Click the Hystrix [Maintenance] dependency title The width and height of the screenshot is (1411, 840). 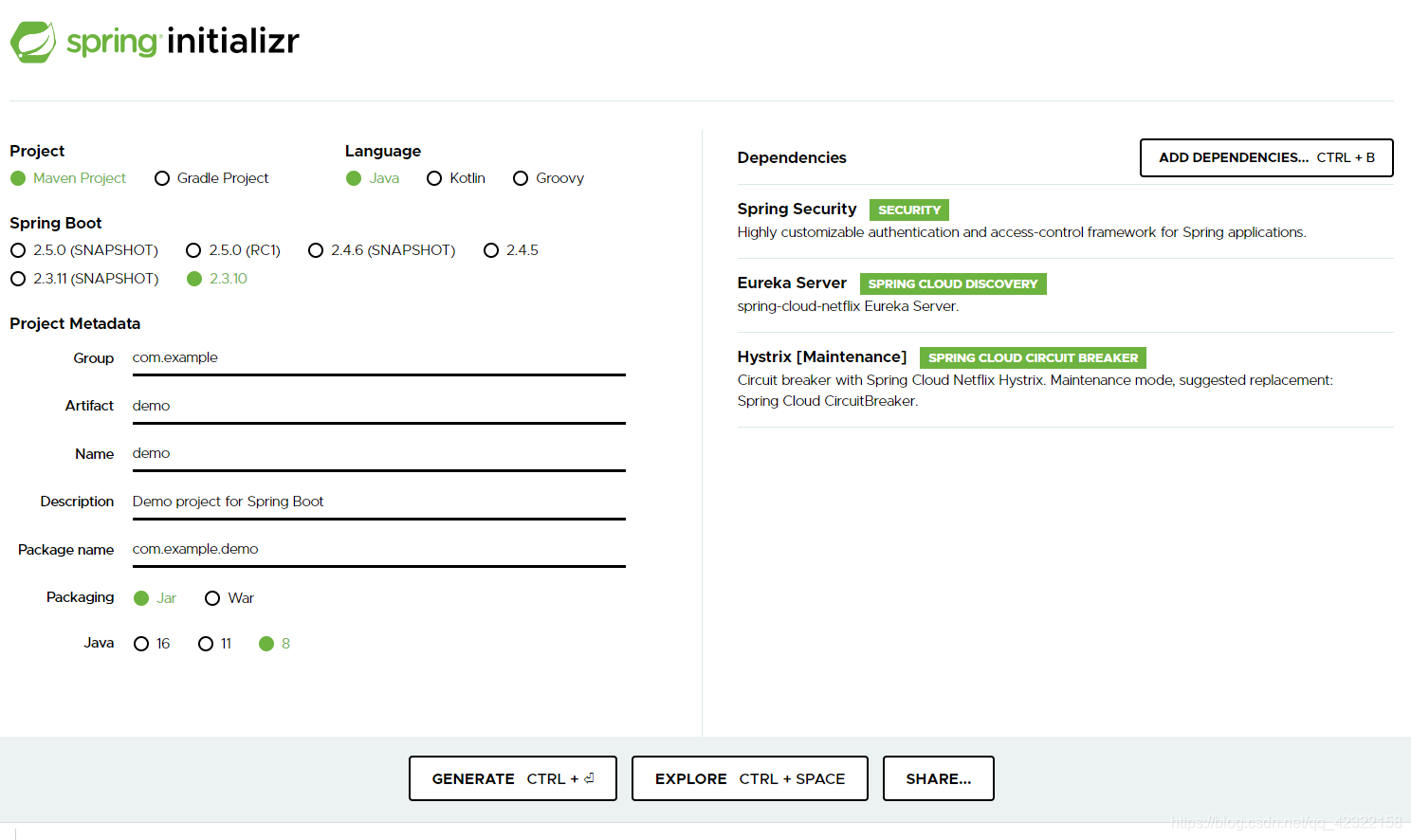[x=822, y=356]
